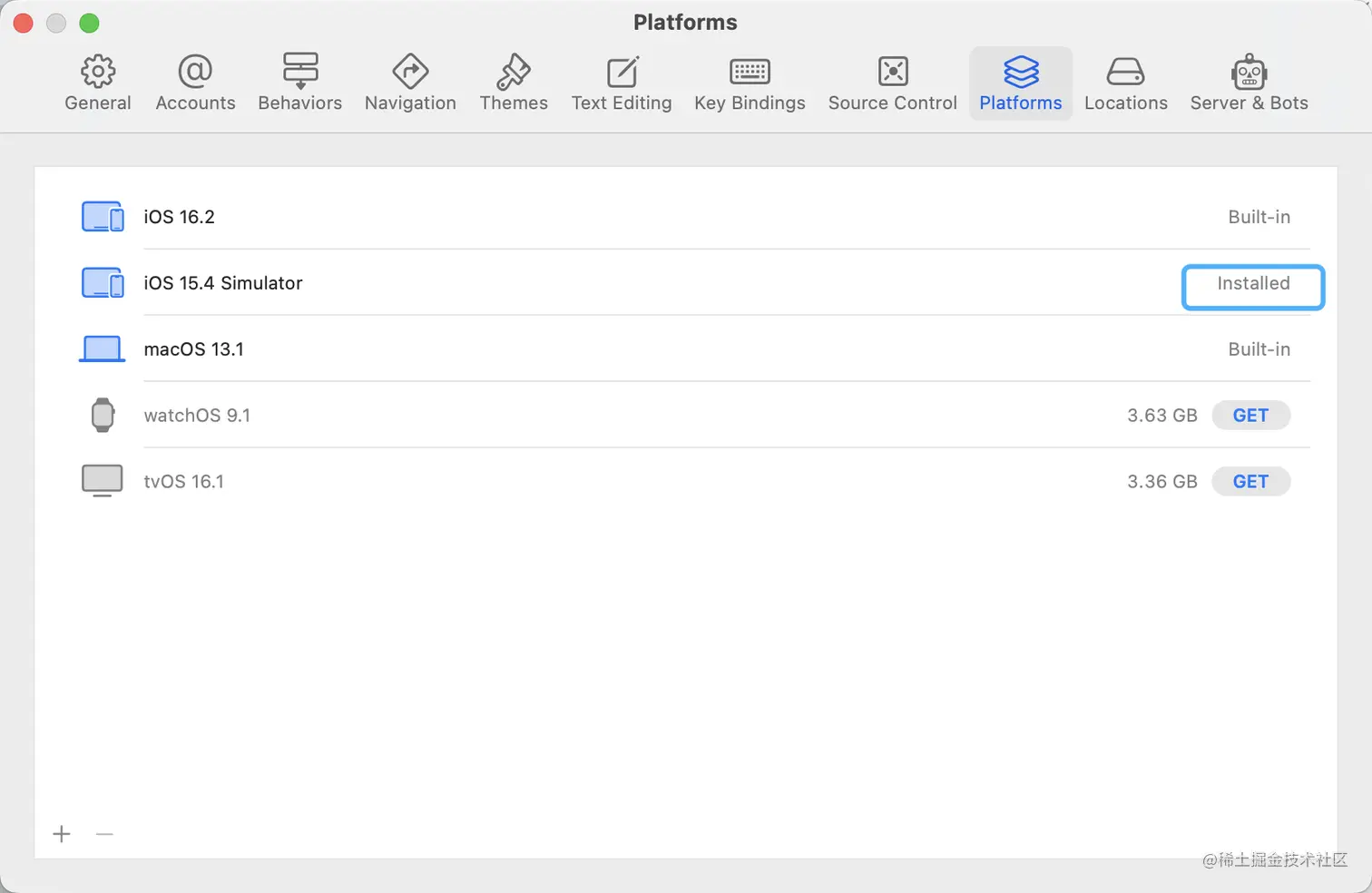Image resolution: width=1372 pixels, height=893 pixels.
Task: Close the Platforms window
Action: [24, 24]
